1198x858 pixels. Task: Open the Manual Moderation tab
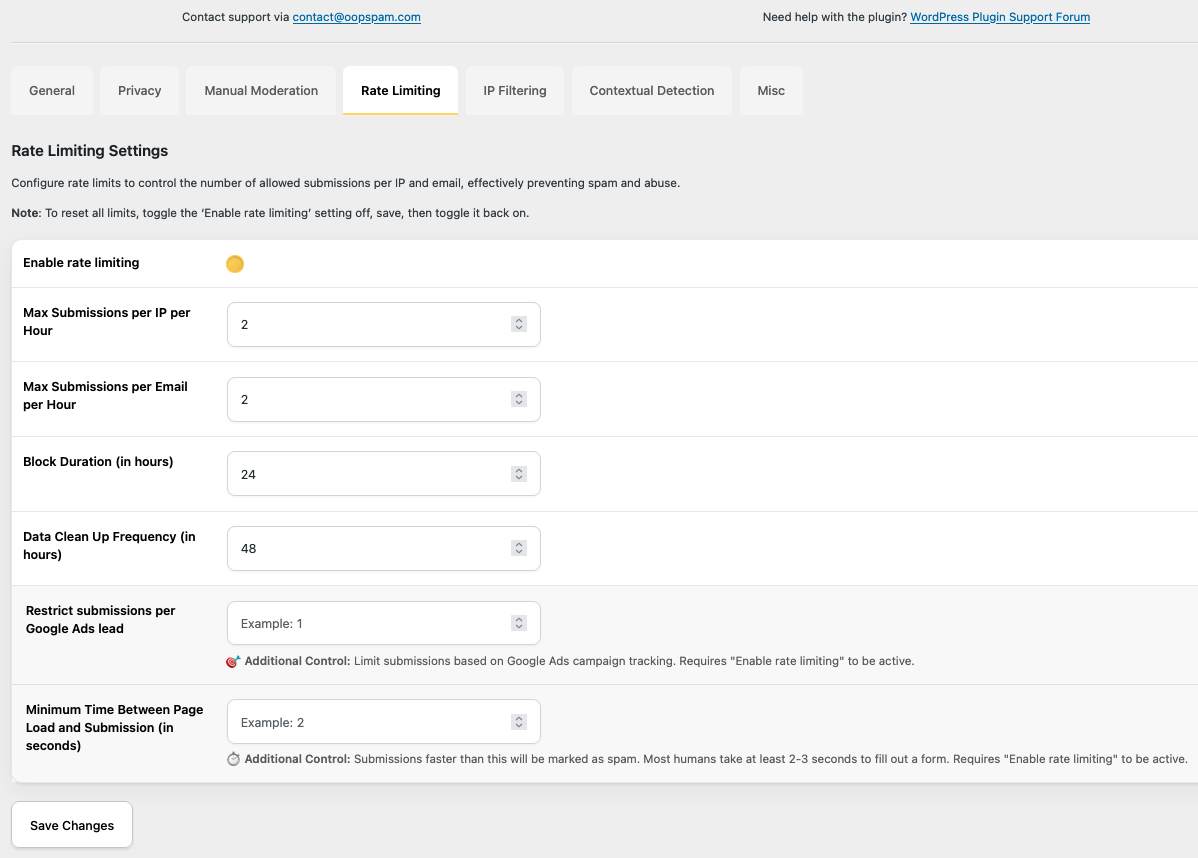261,91
